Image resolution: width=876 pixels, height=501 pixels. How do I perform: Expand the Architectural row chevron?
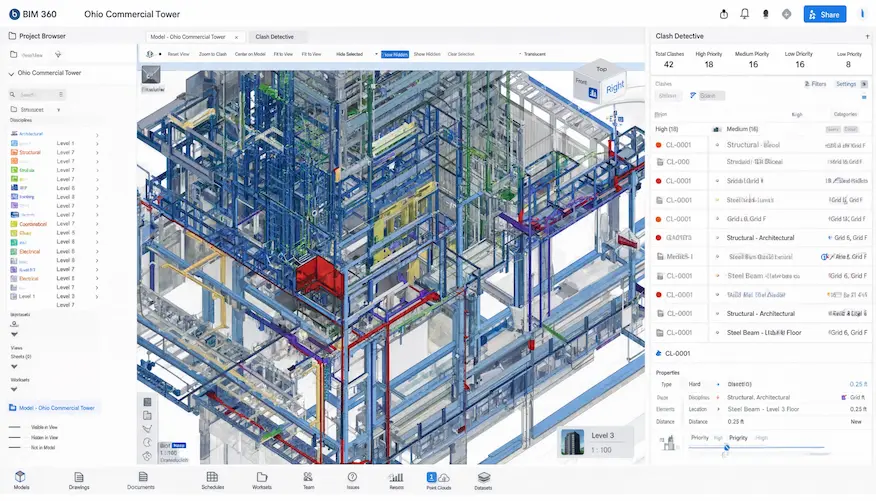97,135
